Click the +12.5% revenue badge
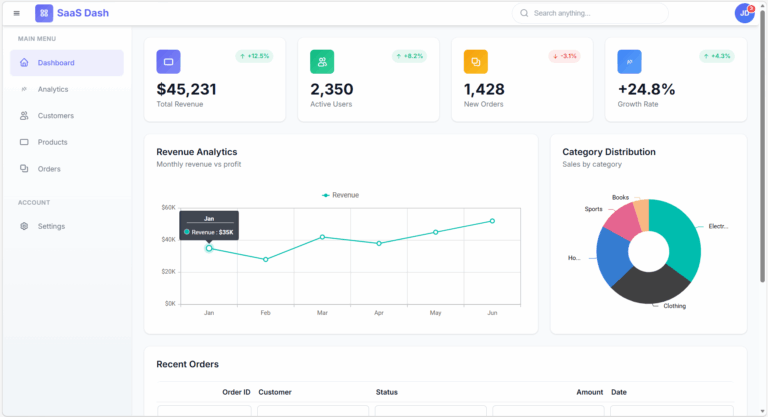Image resolution: width=768 pixels, height=417 pixels. click(254, 56)
